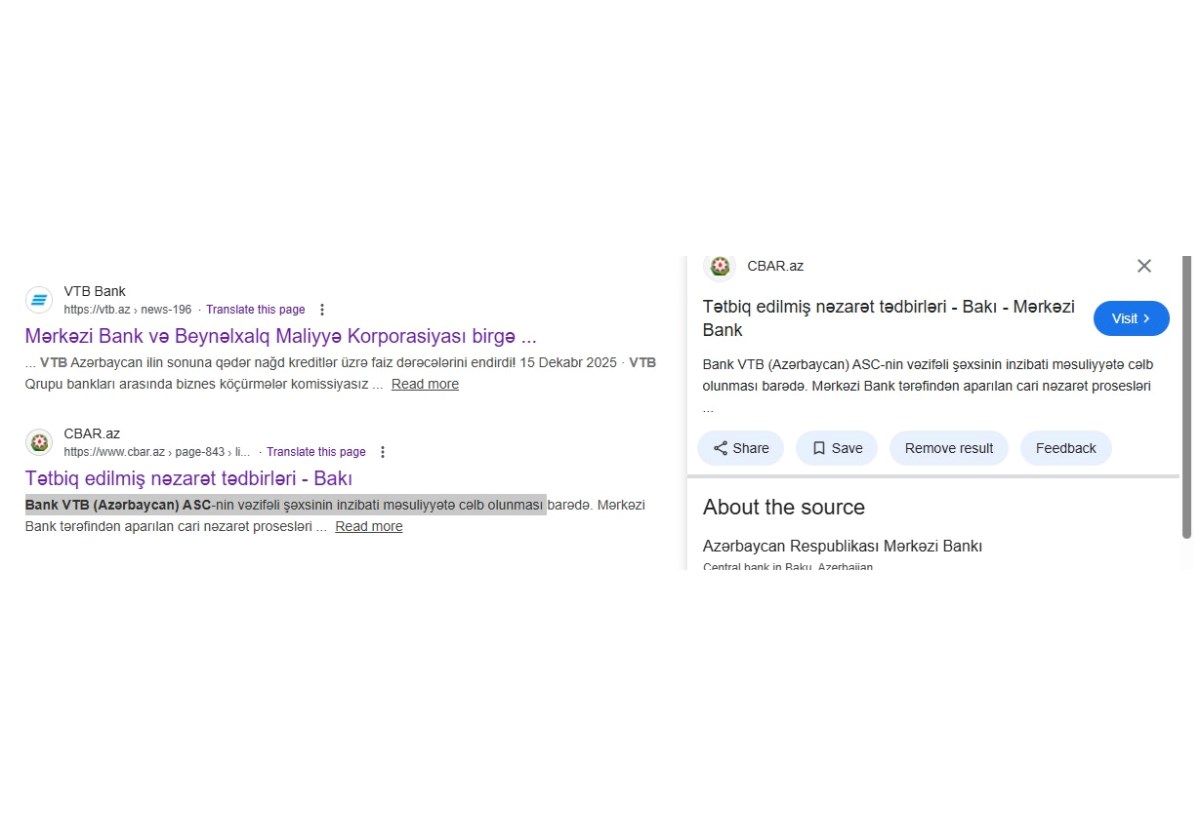Screen dimensions: 1200x828
Task: Expand Read more under CBAR.az snippet
Action: pos(368,527)
